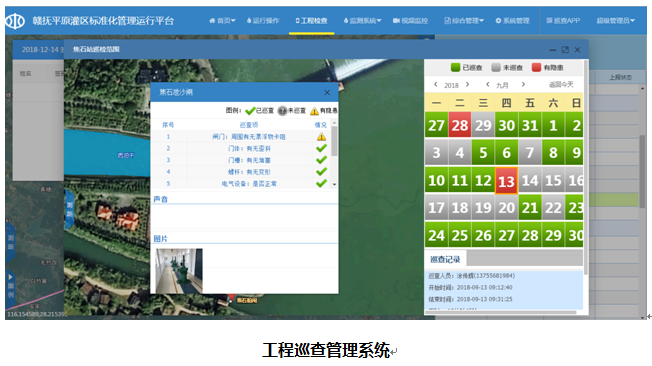Open the 首页 home menu

222,20
